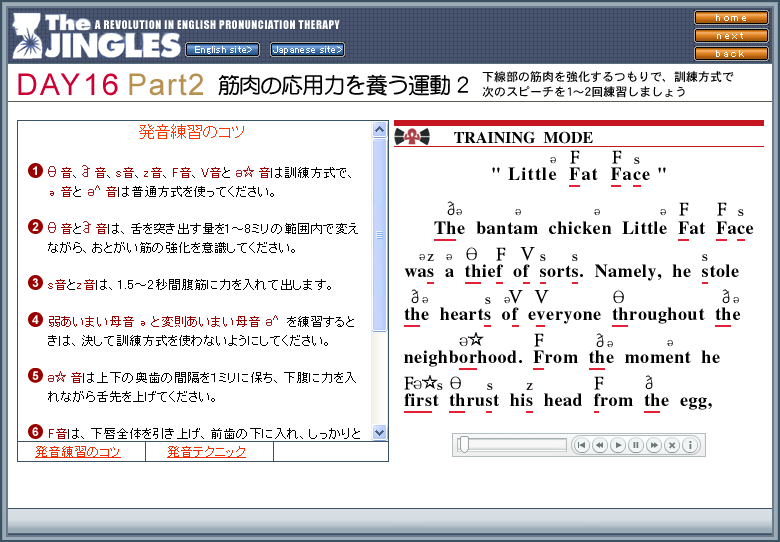This screenshot has width=780, height=542.
Task: Switch to the Japanese site
Action: [x=307, y=49]
